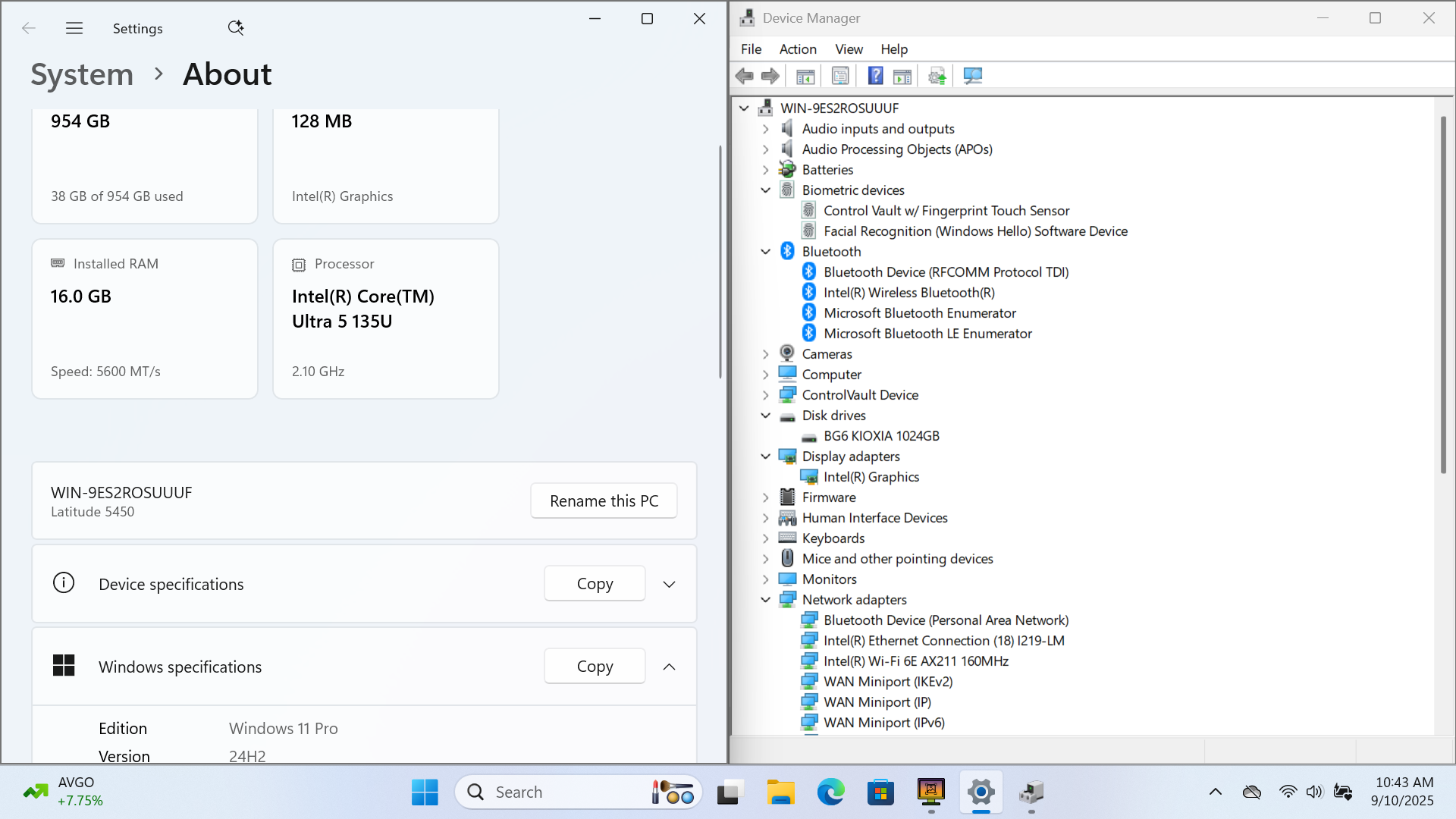This screenshot has height=819, width=1456.
Task: Expand the Batteries node
Action: click(766, 170)
